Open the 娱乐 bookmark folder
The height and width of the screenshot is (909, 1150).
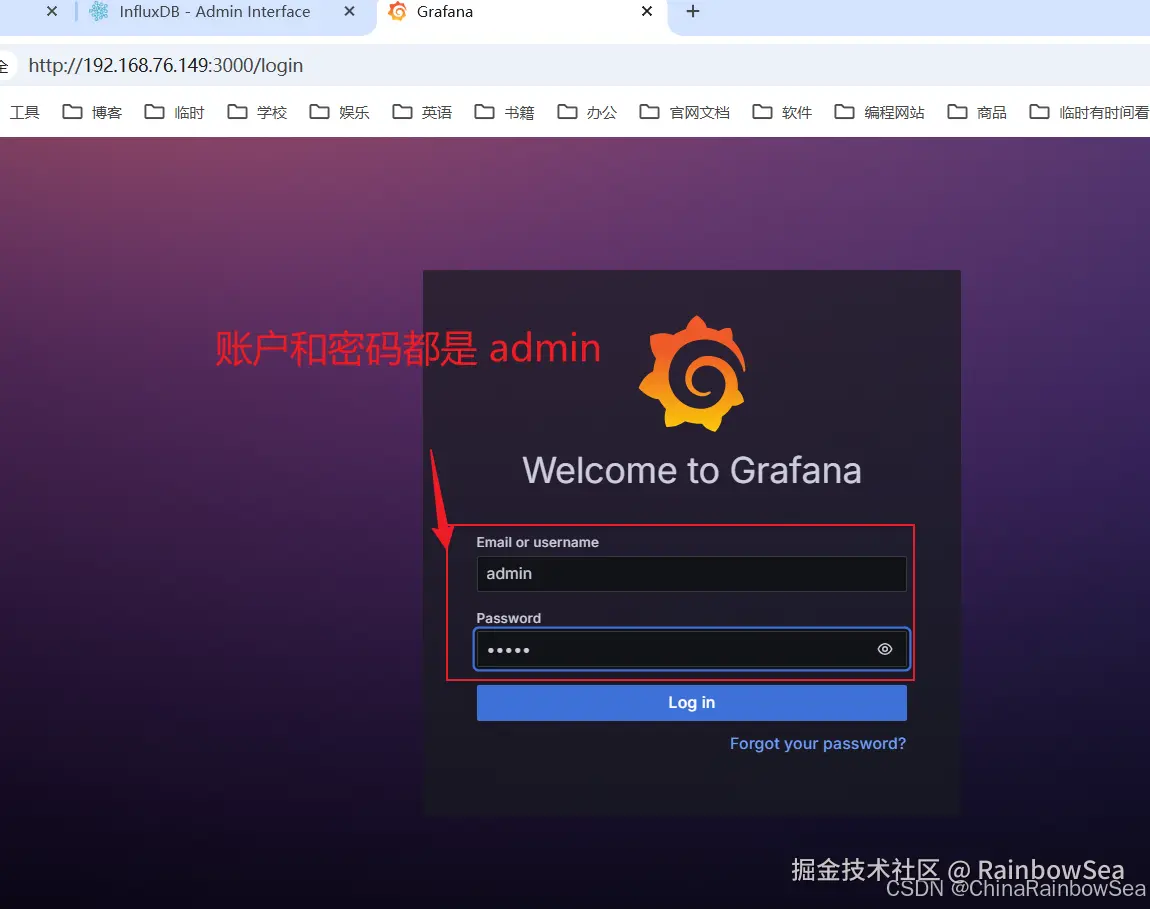point(340,112)
